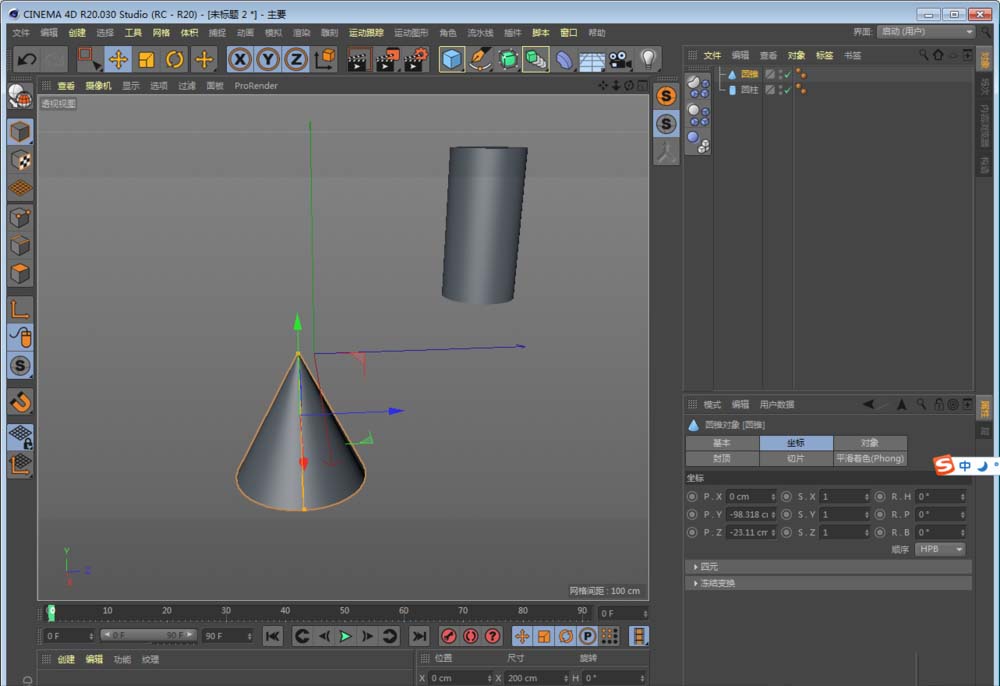Lock the Z axis toolbar icon
Image resolution: width=1000 pixels, height=686 pixels.
coord(298,59)
